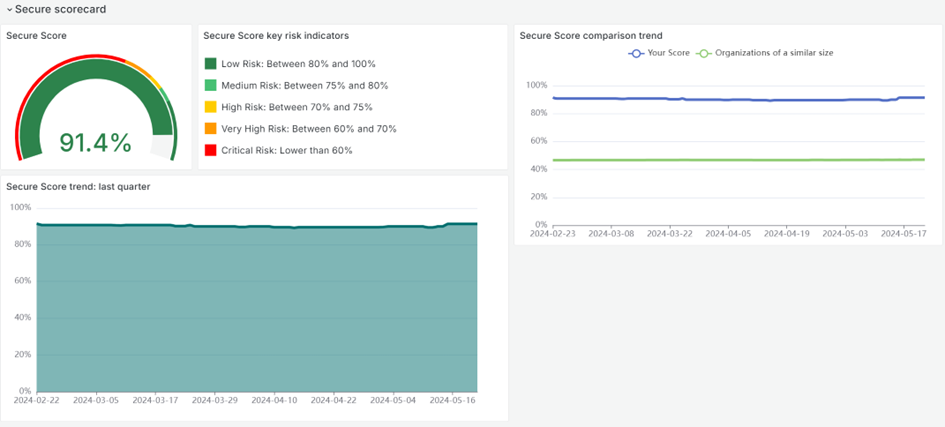Collapse the Secure scorecard section chevron
Image resolution: width=945 pixels, height=427 pixels.
click(9, 9)
